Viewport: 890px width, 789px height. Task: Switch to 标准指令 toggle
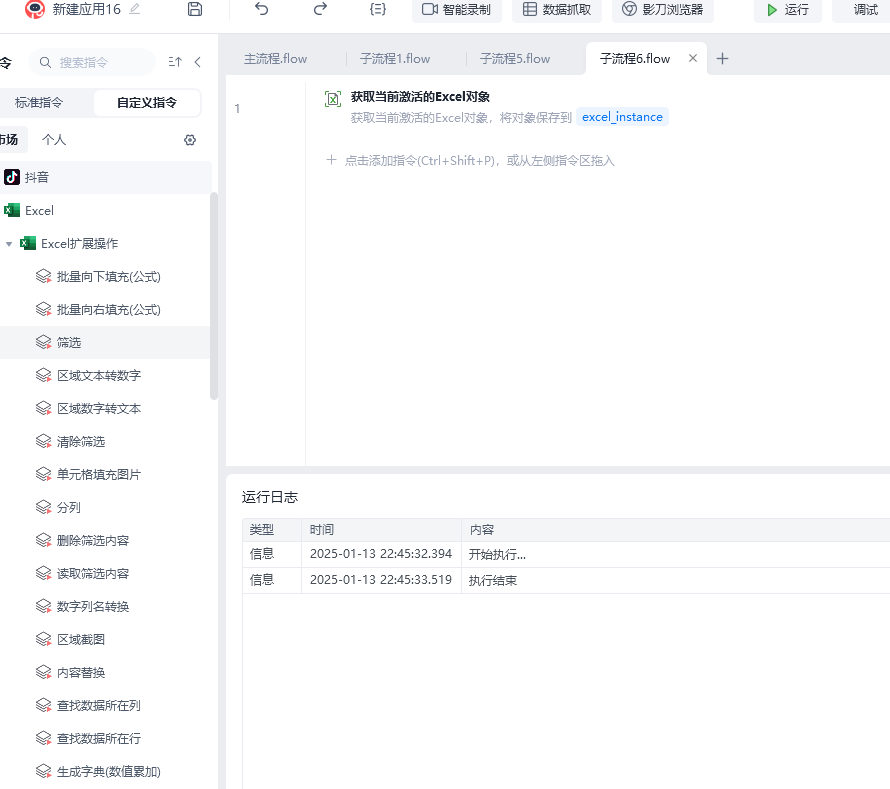coord(39,102)
